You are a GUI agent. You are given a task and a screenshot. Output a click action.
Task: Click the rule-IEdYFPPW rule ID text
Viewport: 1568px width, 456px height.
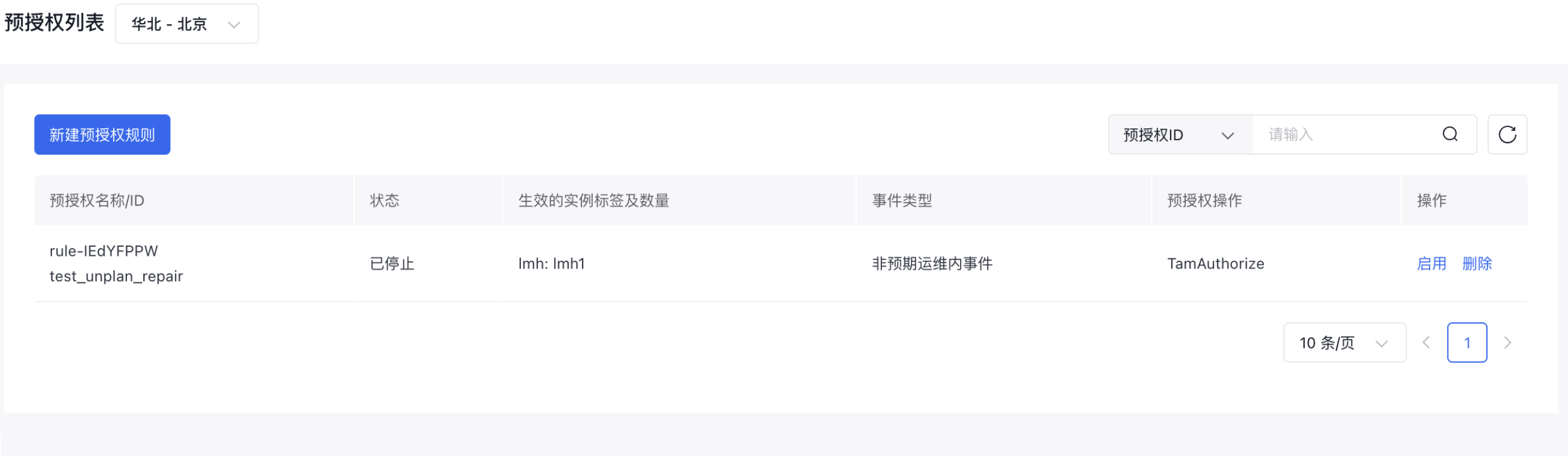[x=103, y=251]
